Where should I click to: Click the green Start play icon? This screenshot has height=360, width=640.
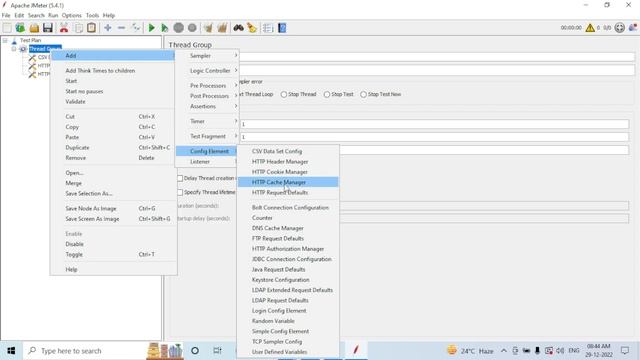coord(151,28)
